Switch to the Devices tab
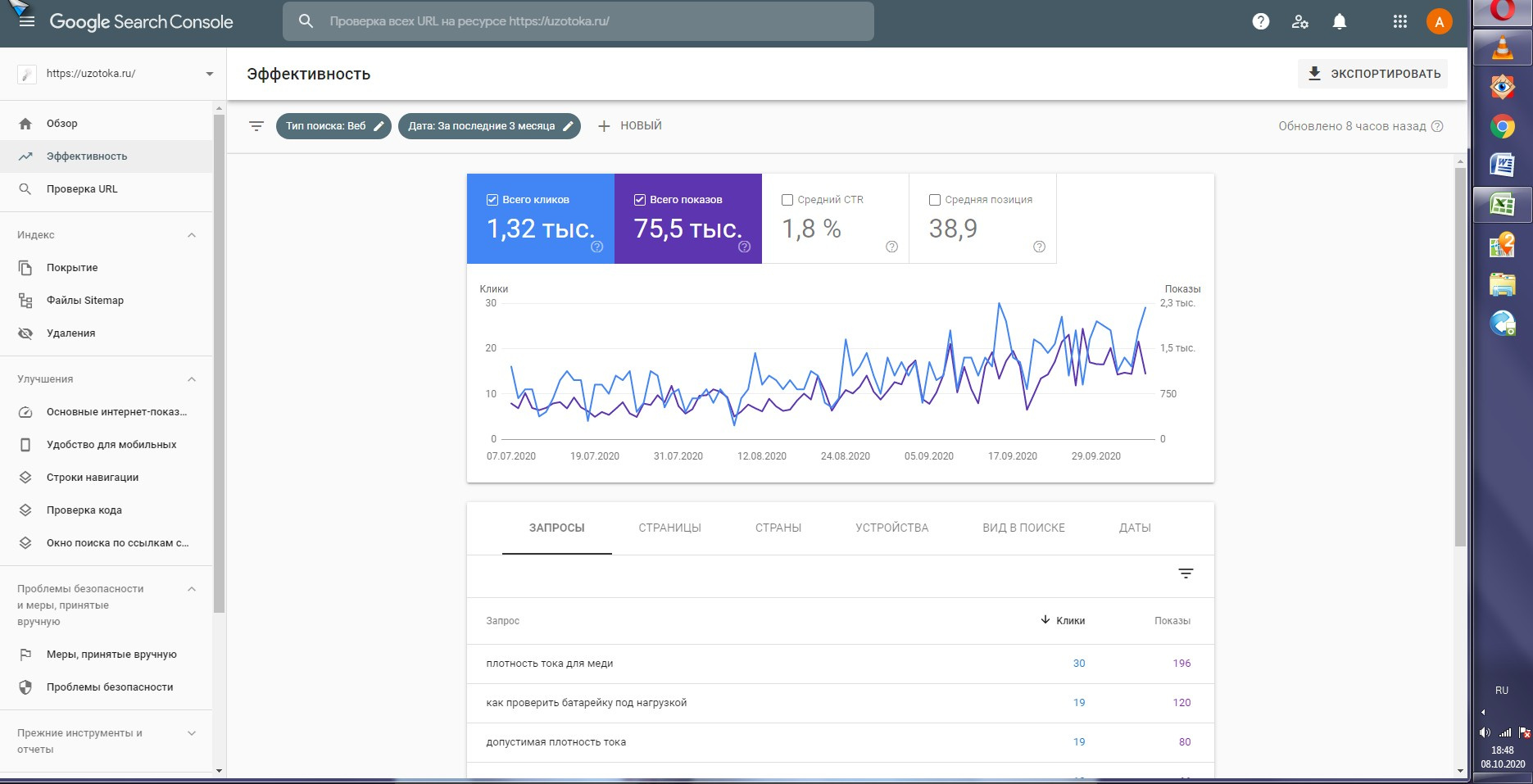Screen dimensions: 1533x784 click(891, 528)
